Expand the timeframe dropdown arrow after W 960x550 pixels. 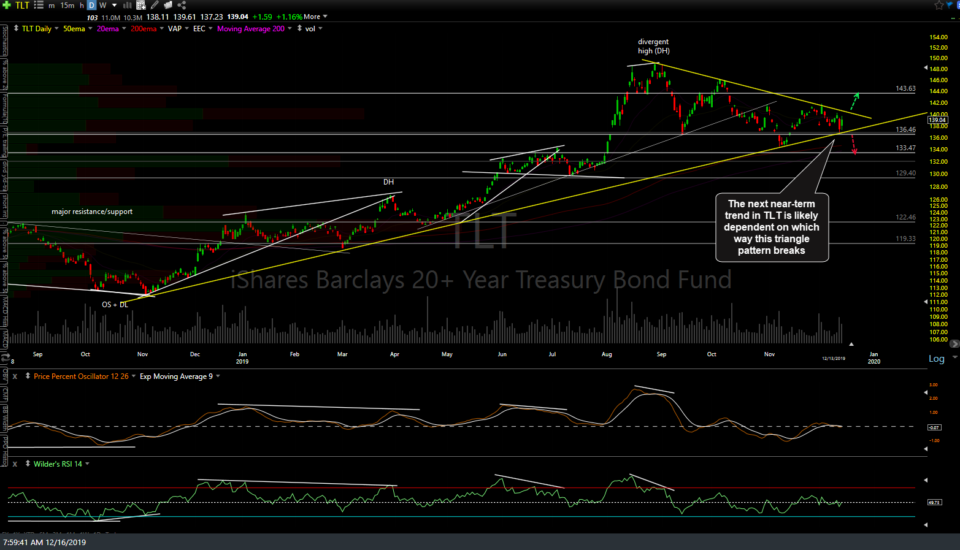point(114,5)
